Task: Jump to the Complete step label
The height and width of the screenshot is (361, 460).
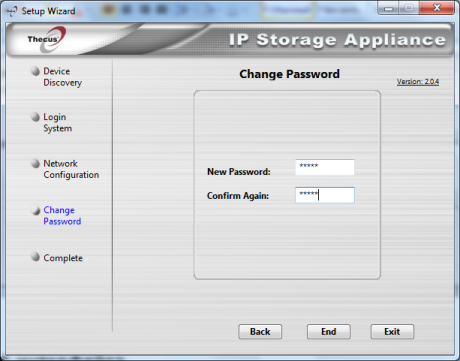Action: 63,258
